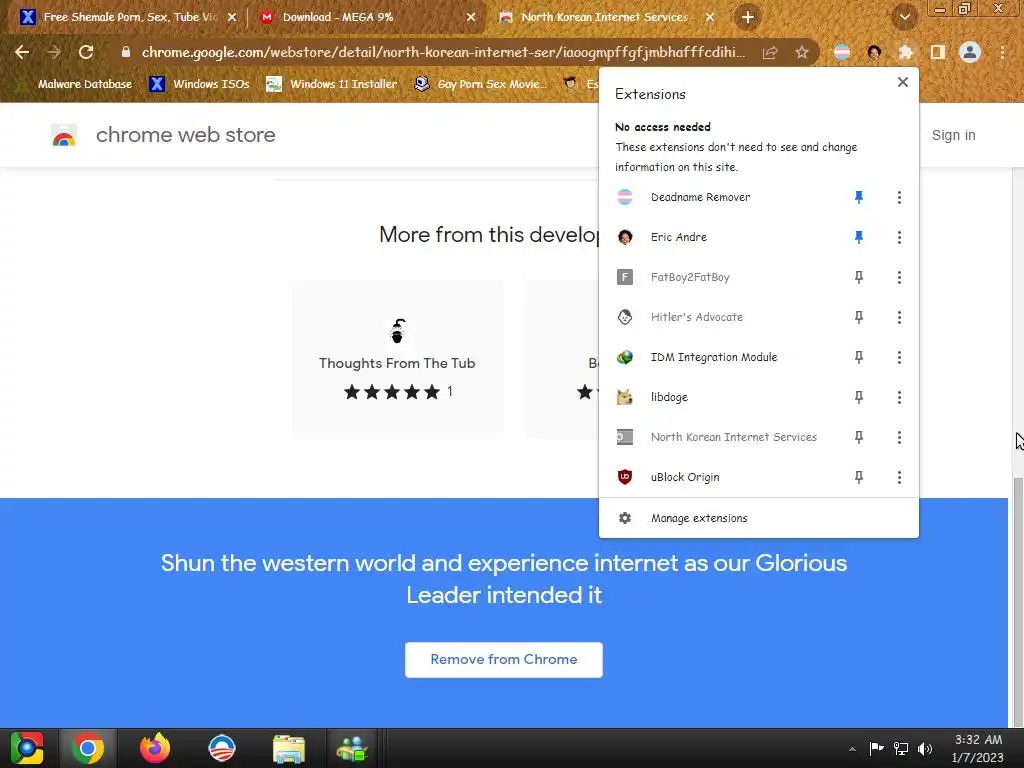Pin North Korean Internet Services to toolbar
The image size is (1024, 768).
(x=859, y=437)
